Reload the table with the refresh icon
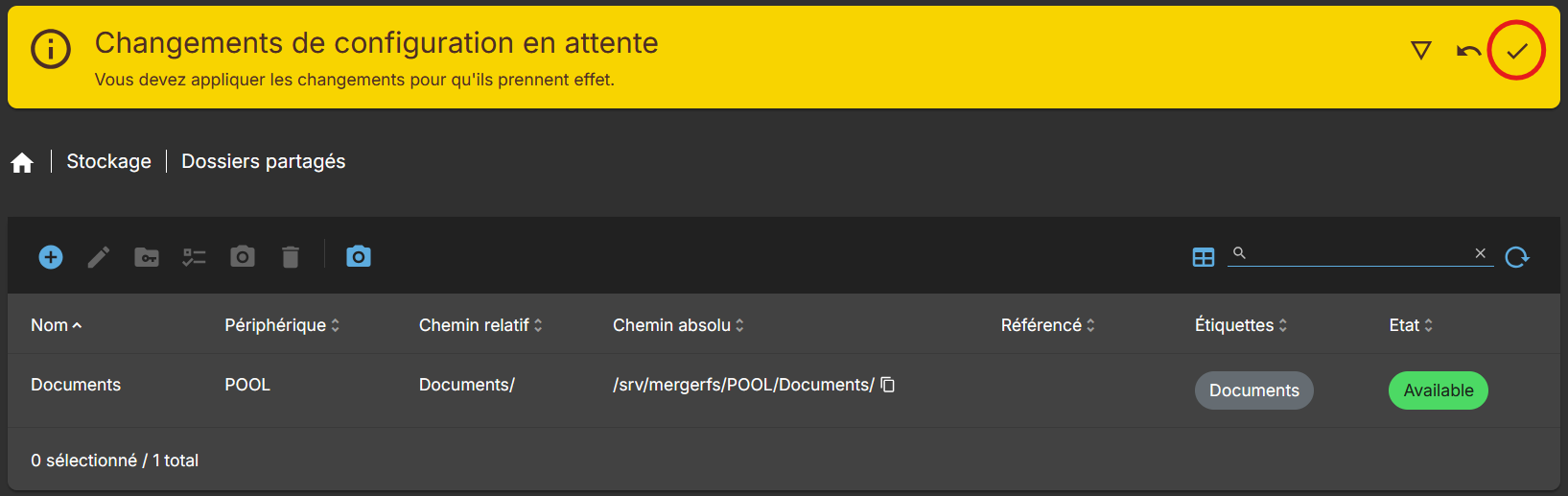The image size is (1568, 496). point(1517,257)
